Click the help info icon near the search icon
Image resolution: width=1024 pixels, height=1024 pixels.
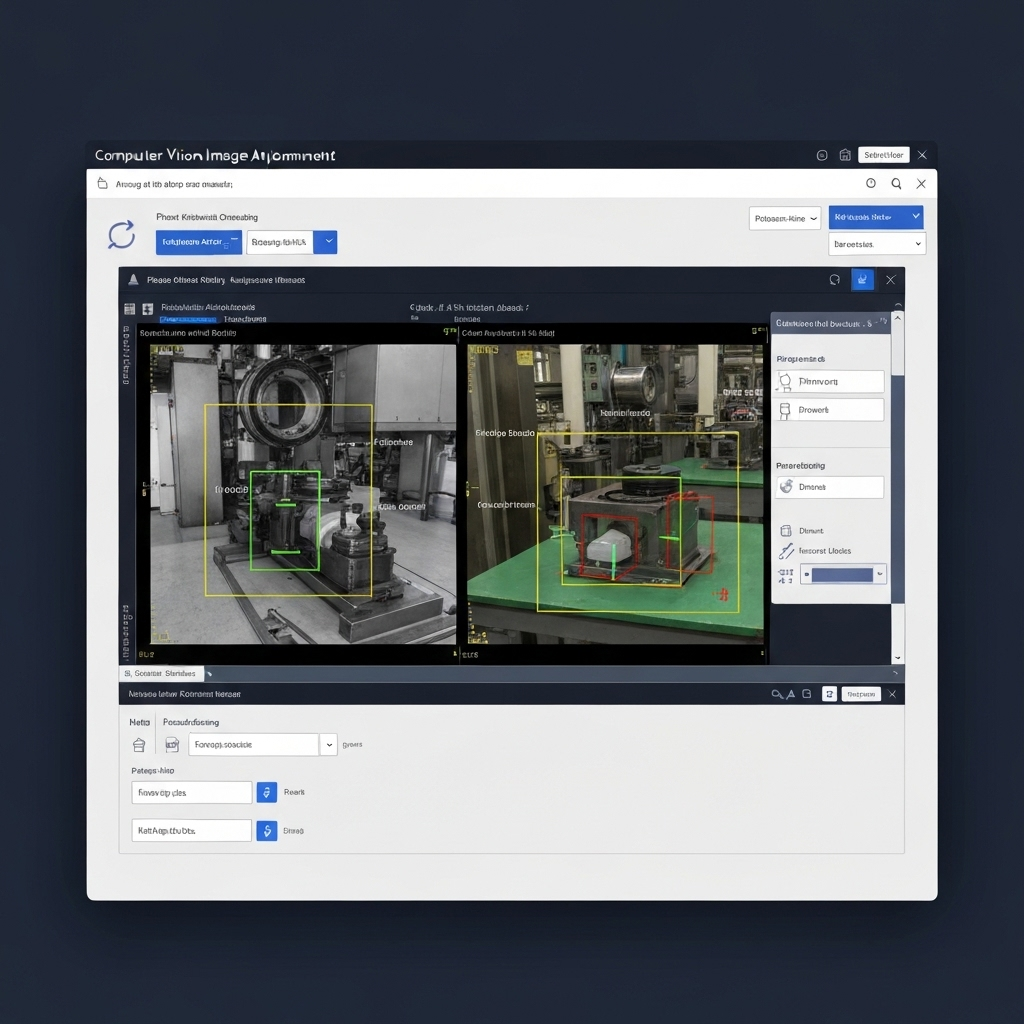coord(870,183)
